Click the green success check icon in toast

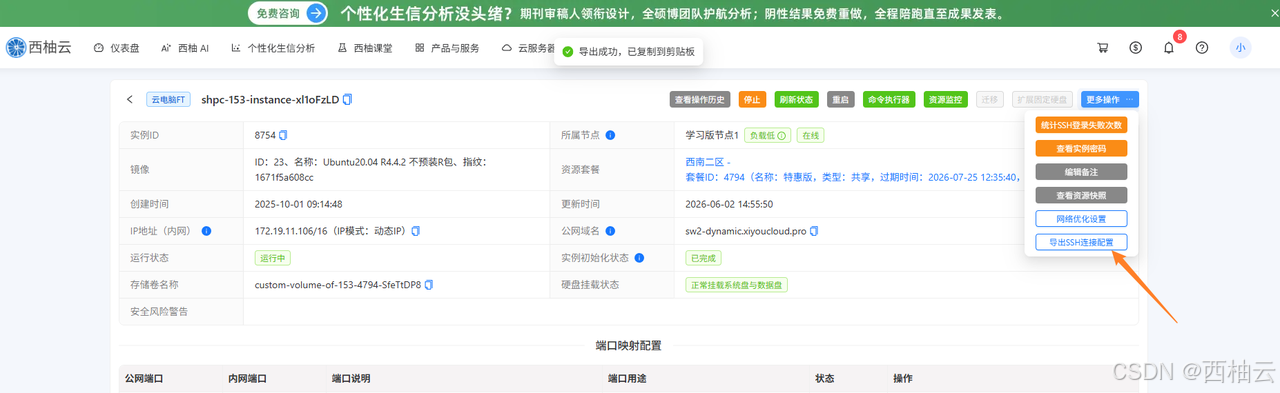coord(568,51)
